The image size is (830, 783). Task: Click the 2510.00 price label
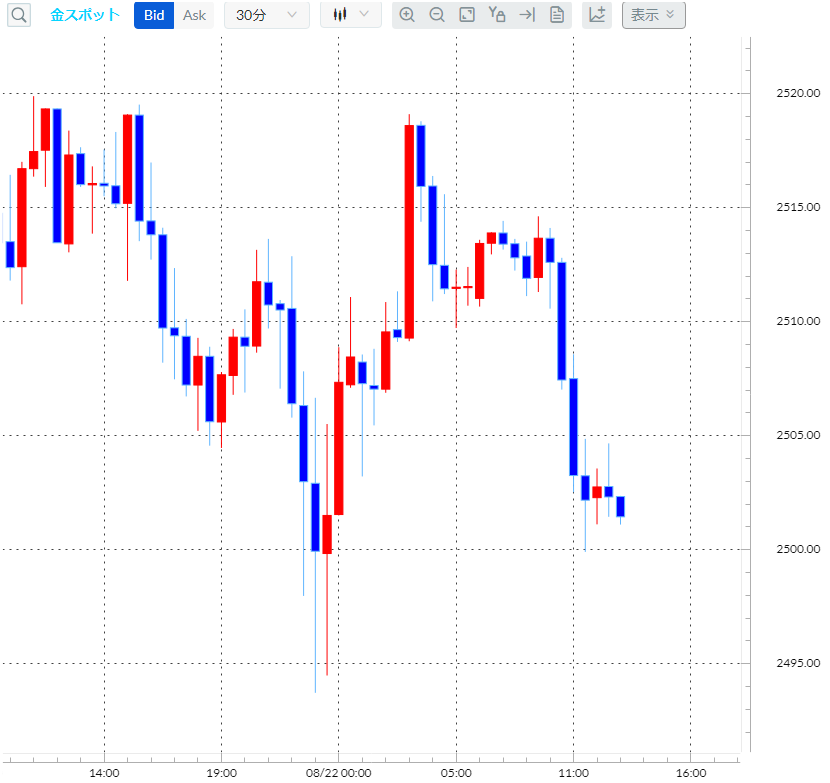[798, 321]
